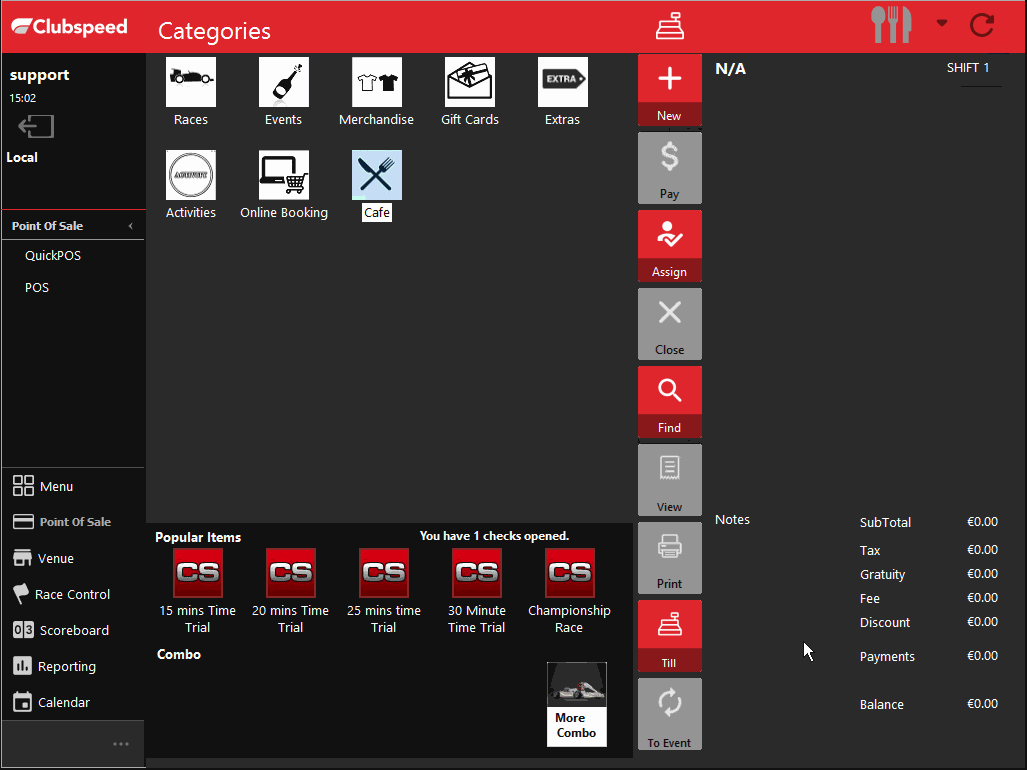Click the fork and knife header icon
This screenshot has height=770, width=1027.
click(x=891, y=25)
